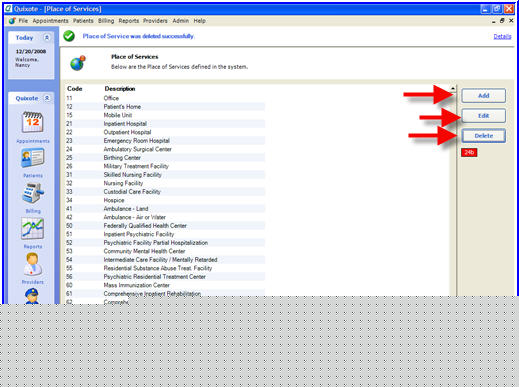Open the Patients menu

[83, 21]
